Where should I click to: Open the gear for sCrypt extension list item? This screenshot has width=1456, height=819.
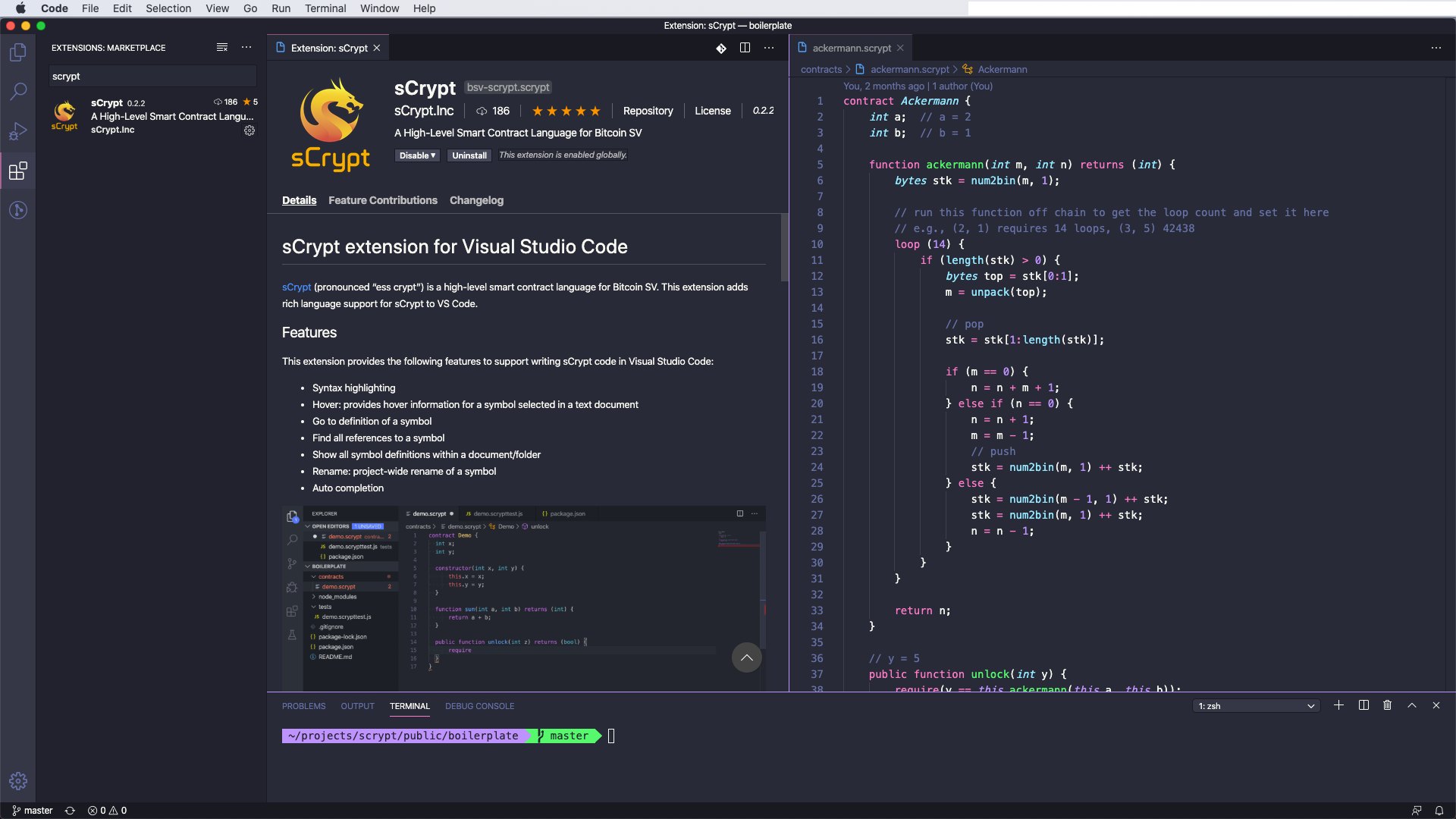click(249, 130)
